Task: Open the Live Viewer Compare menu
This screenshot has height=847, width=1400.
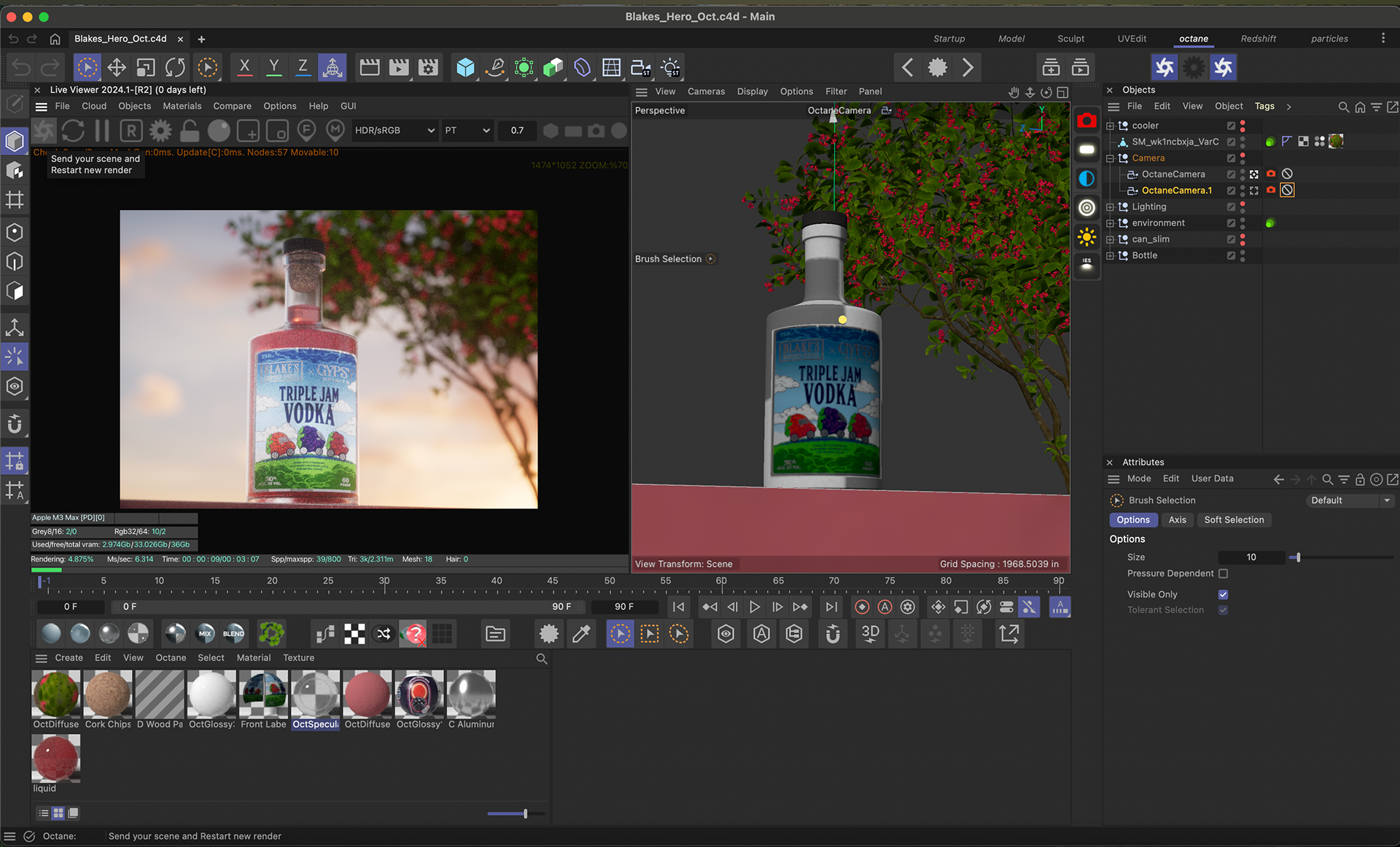Action: pyautogui.click(x=232, y=106)
